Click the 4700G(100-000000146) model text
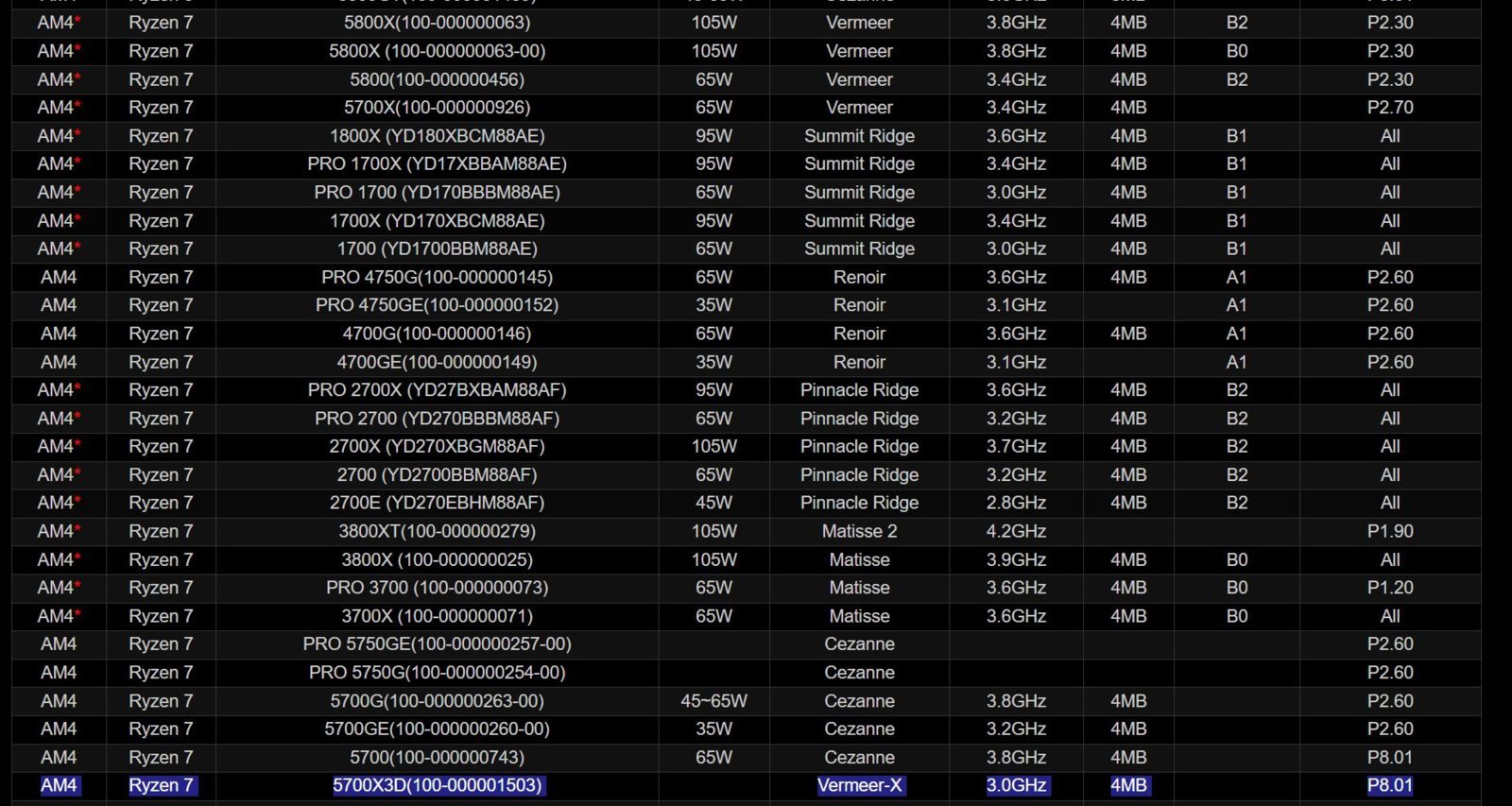Screen dimensions: 1512x806 click(437, 334)
